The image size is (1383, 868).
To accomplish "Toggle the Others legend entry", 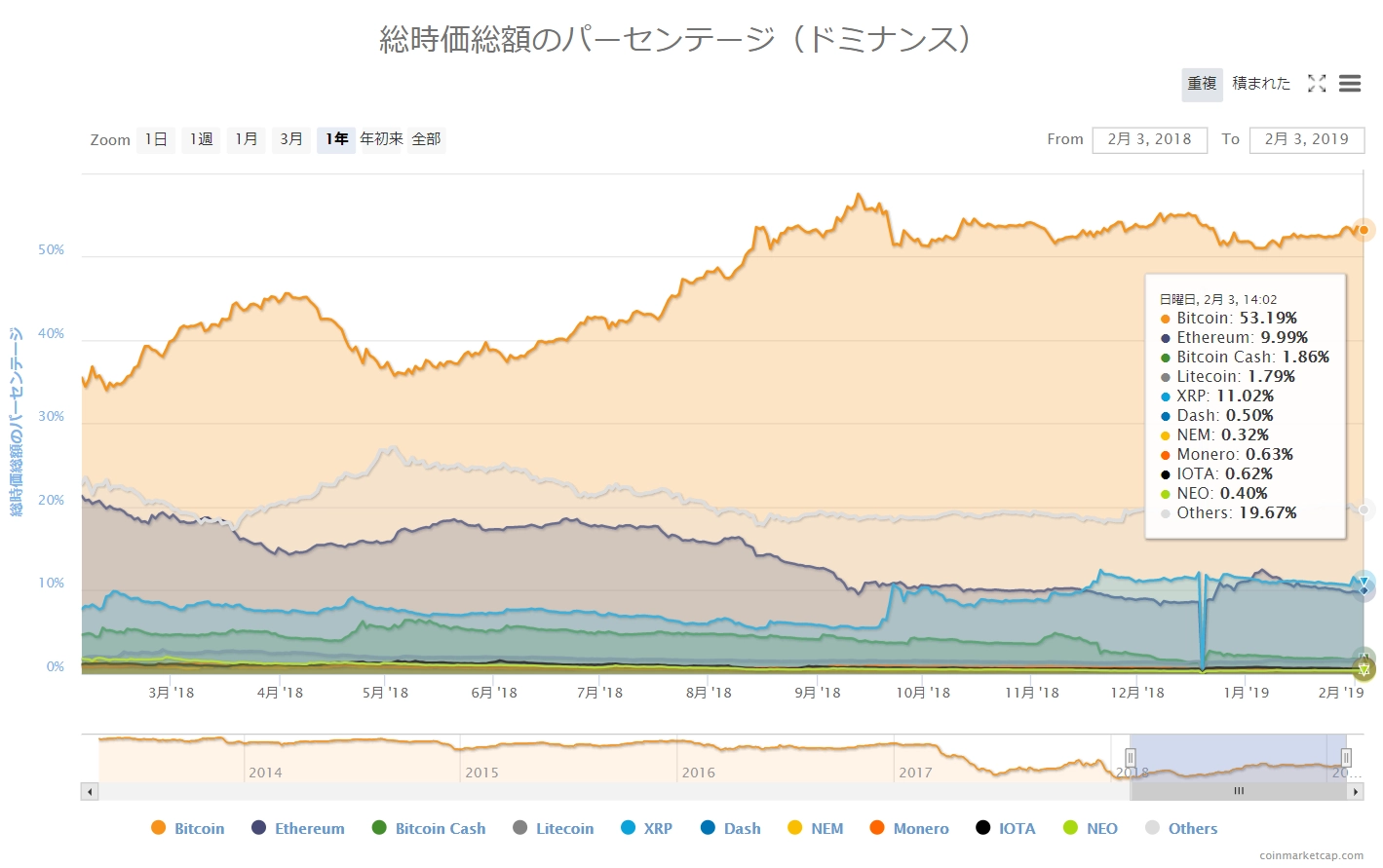I will click(x=1181, y=828).
